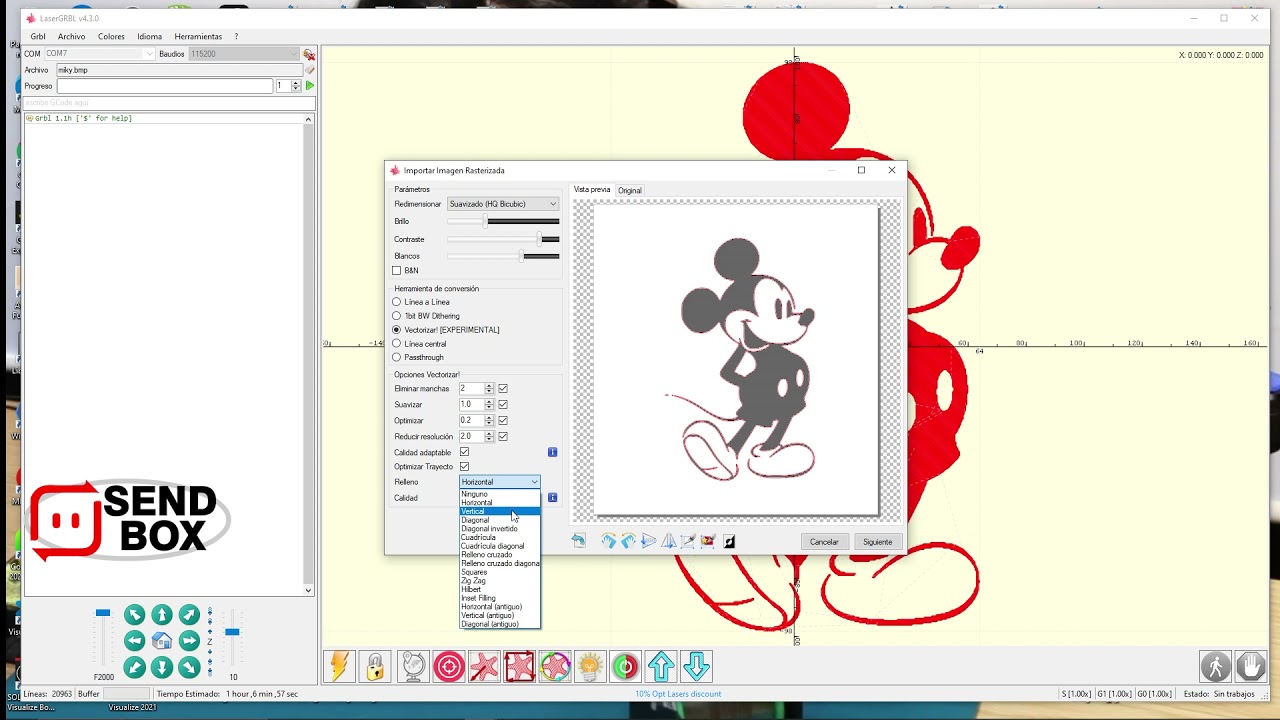Open the Idioma menu
The height and width of the screenshot is (720, 1280).
click(x=149, y=37)
